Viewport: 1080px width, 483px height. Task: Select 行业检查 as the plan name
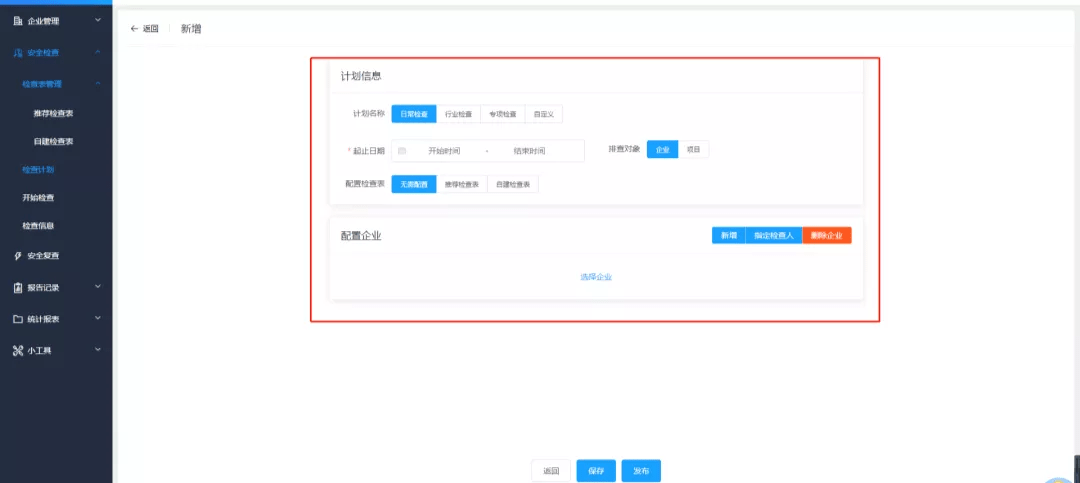click(x=458, y=114)
